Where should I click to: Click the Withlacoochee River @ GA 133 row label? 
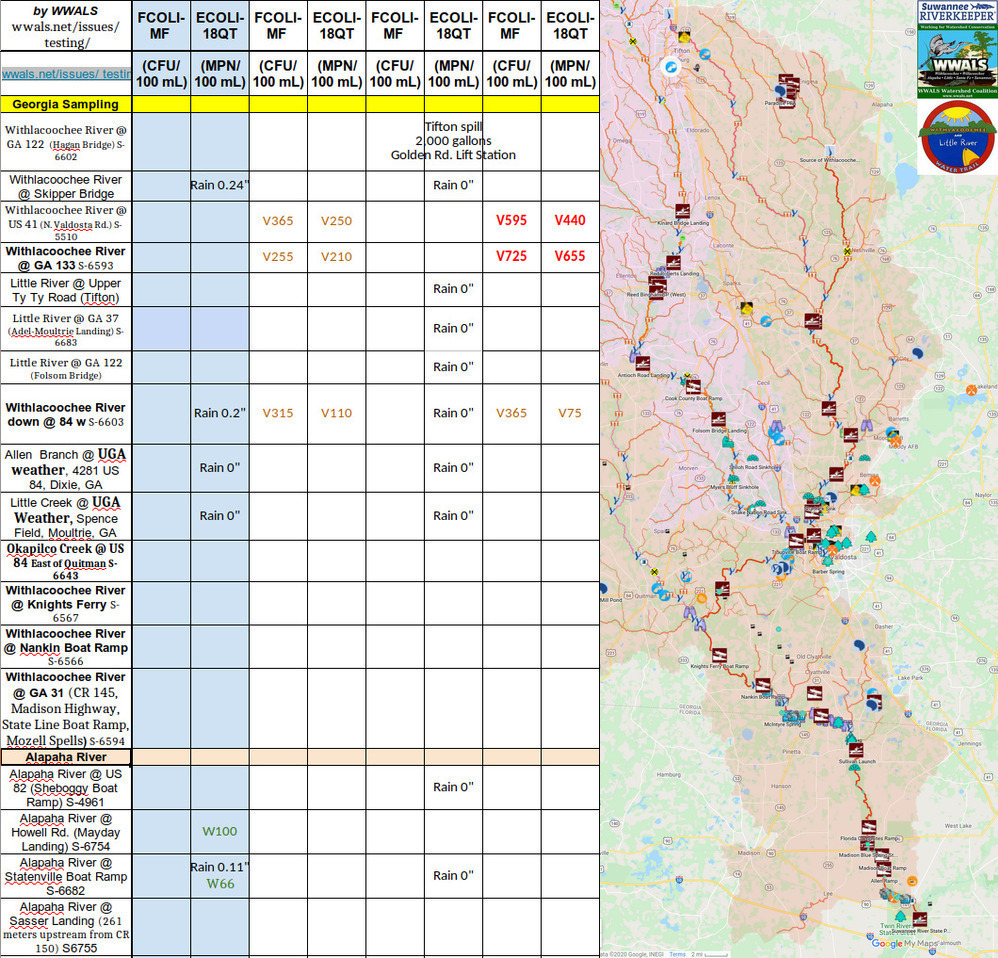pos(66,258)
